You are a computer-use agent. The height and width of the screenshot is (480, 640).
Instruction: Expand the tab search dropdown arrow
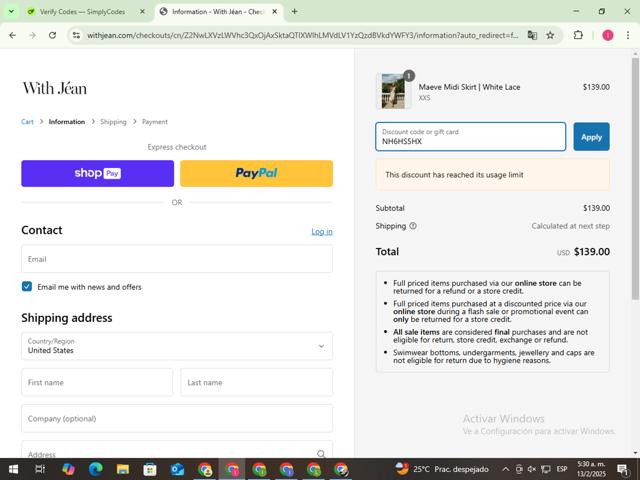tap(11, 11)
